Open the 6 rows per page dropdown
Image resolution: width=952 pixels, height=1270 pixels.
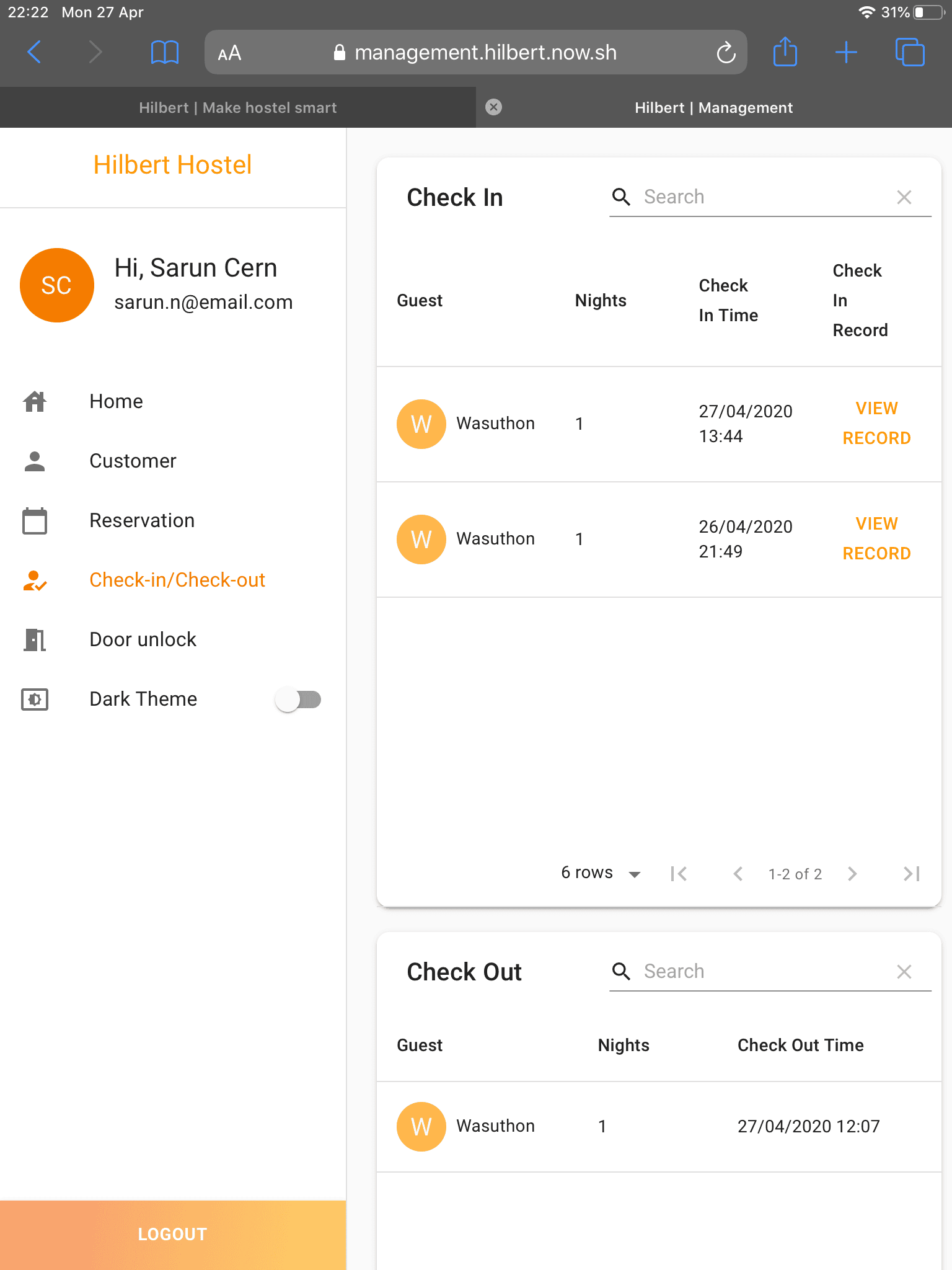coord(601,873)
